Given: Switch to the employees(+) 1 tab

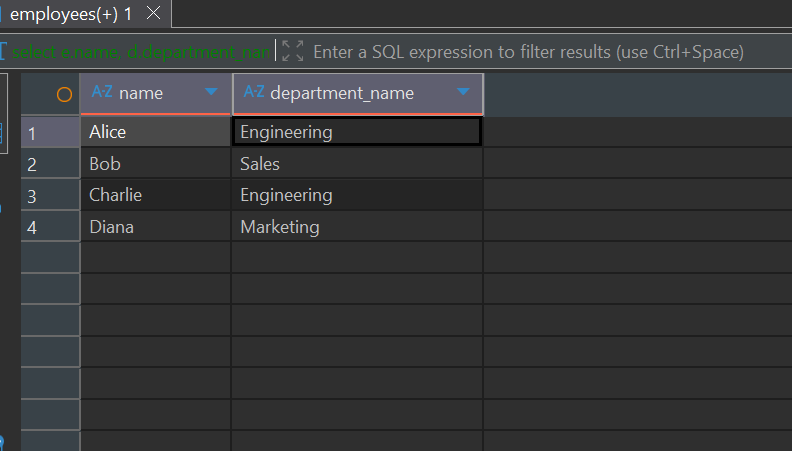Looking at the screenshot, I should pyautogui.click(x=70, y=15).
